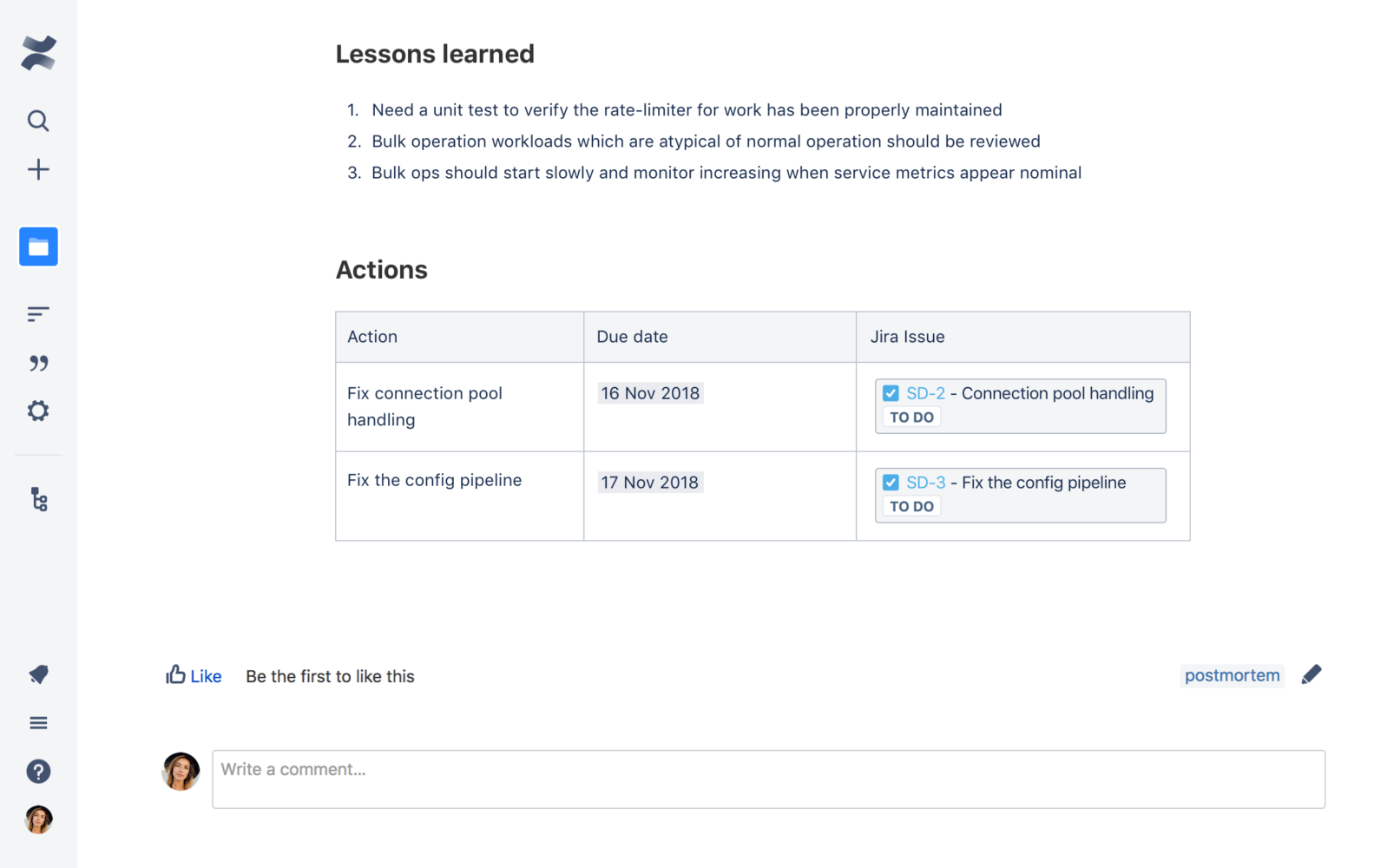
Task: Click the SD-2 issue checkbox icon
Action: (x=891, y=393)
